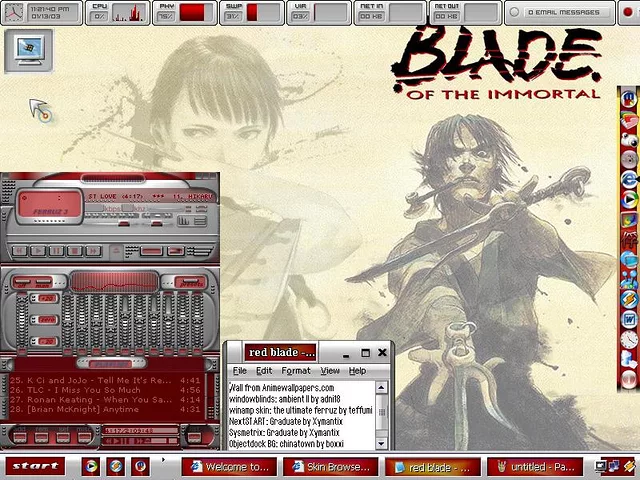The width and height of the screenshot is (640, 480).
Task: Skip to next track in Winamp
Action: tap(93, 250)
